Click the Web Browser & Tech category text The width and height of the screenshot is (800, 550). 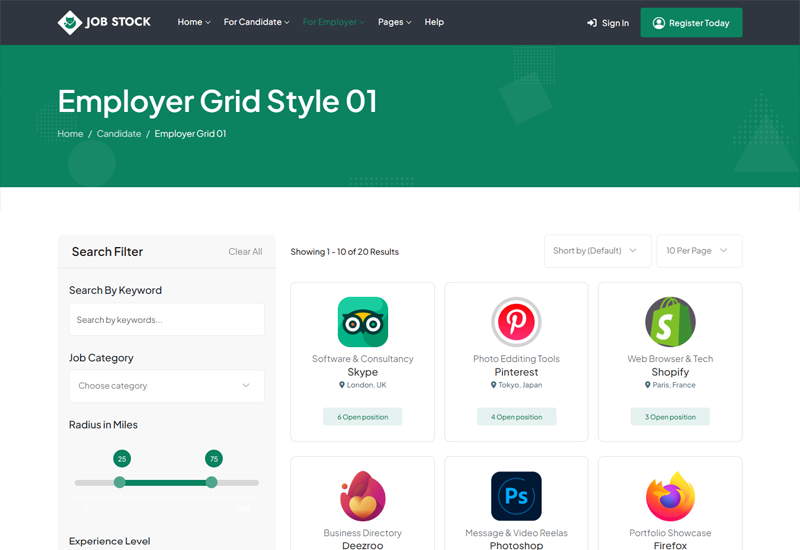tap(670, 359)
